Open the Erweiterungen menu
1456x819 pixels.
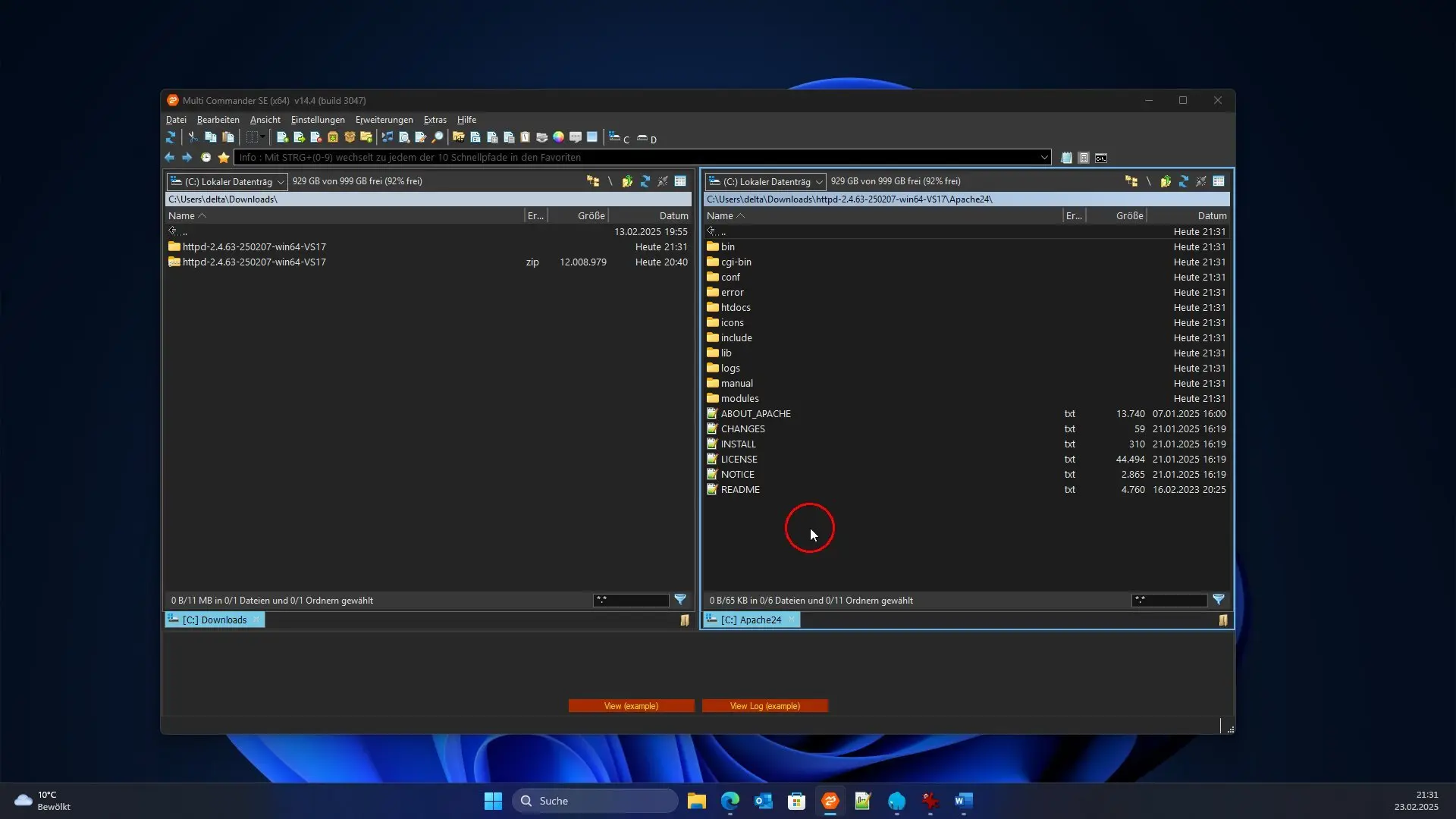384,120
